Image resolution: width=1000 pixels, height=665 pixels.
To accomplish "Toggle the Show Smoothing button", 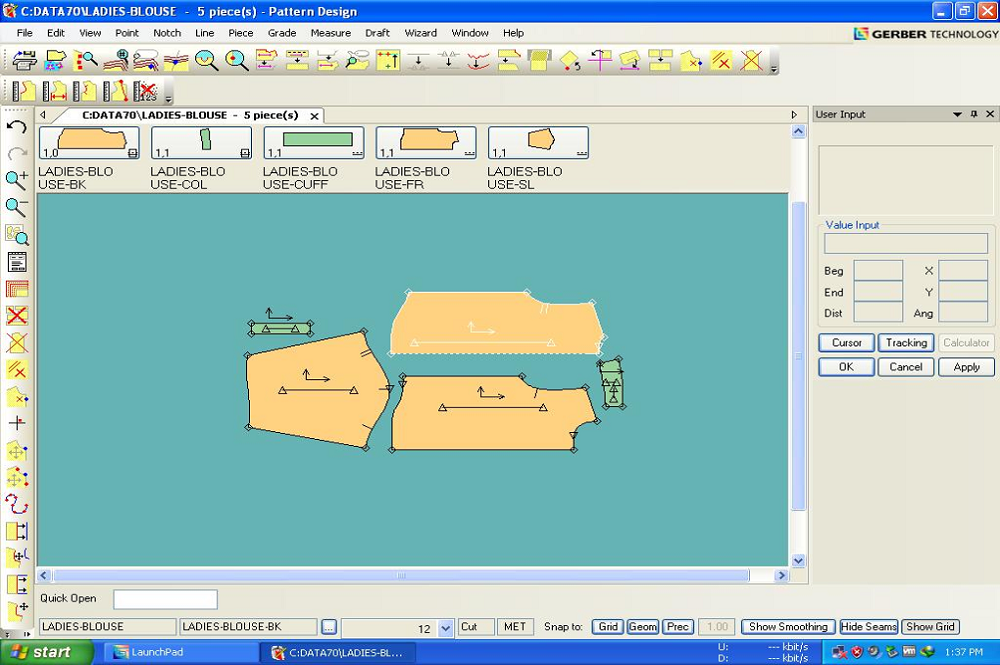I will pos(788,627).
